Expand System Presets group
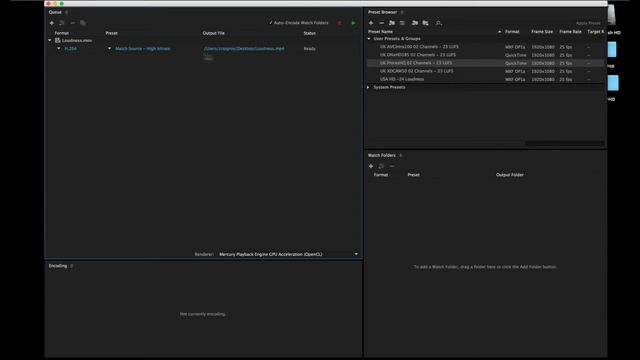This screenshot has width=640, height=360. 368,87
